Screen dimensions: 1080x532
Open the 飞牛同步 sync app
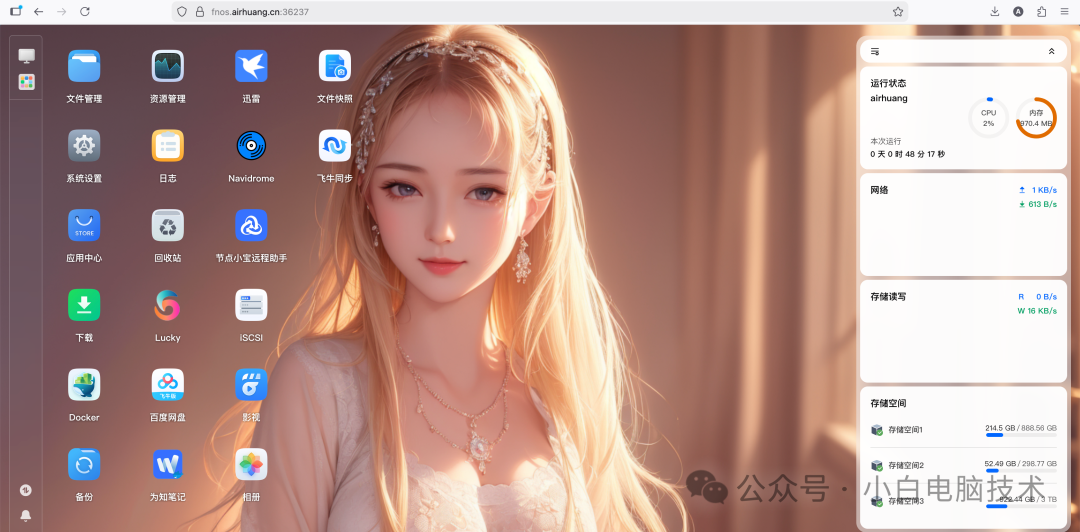pyautogui.click(x=335, y=146)
